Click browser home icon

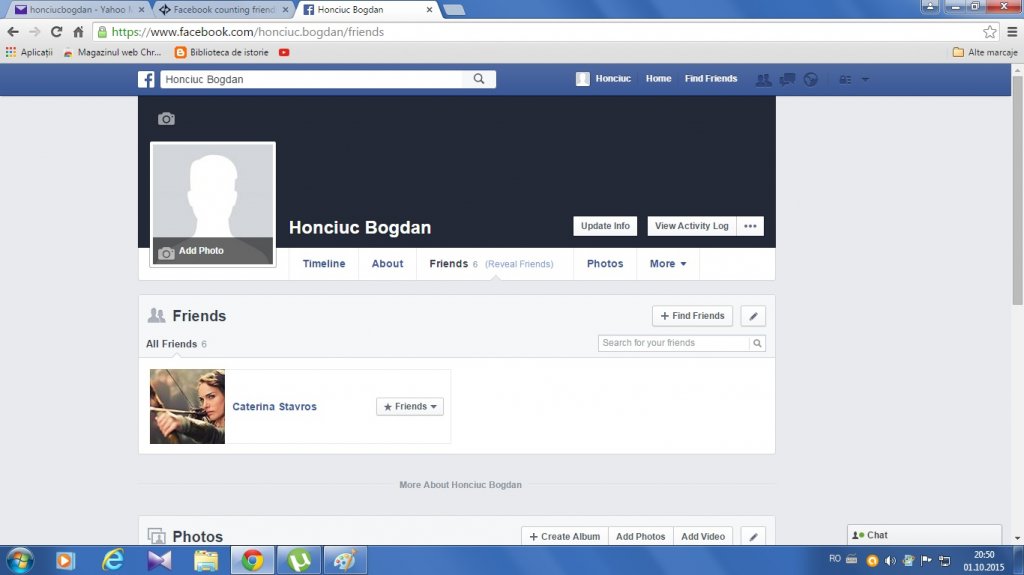click(x=78, y=31)
